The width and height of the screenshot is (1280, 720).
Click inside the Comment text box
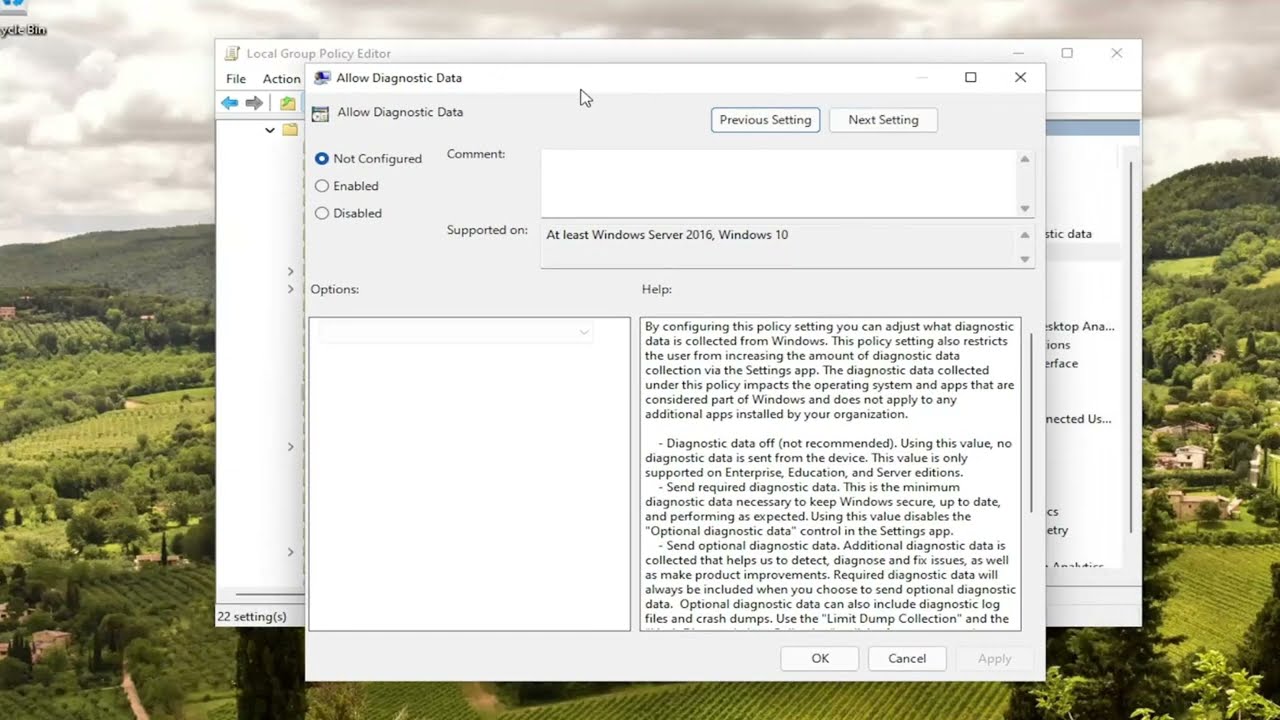[778, 183]
